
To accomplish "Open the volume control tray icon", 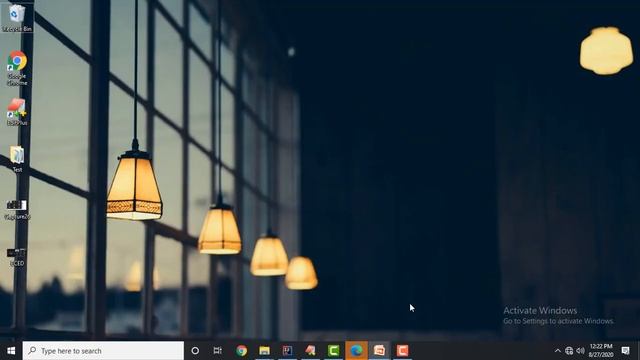I will click(580, 351).
